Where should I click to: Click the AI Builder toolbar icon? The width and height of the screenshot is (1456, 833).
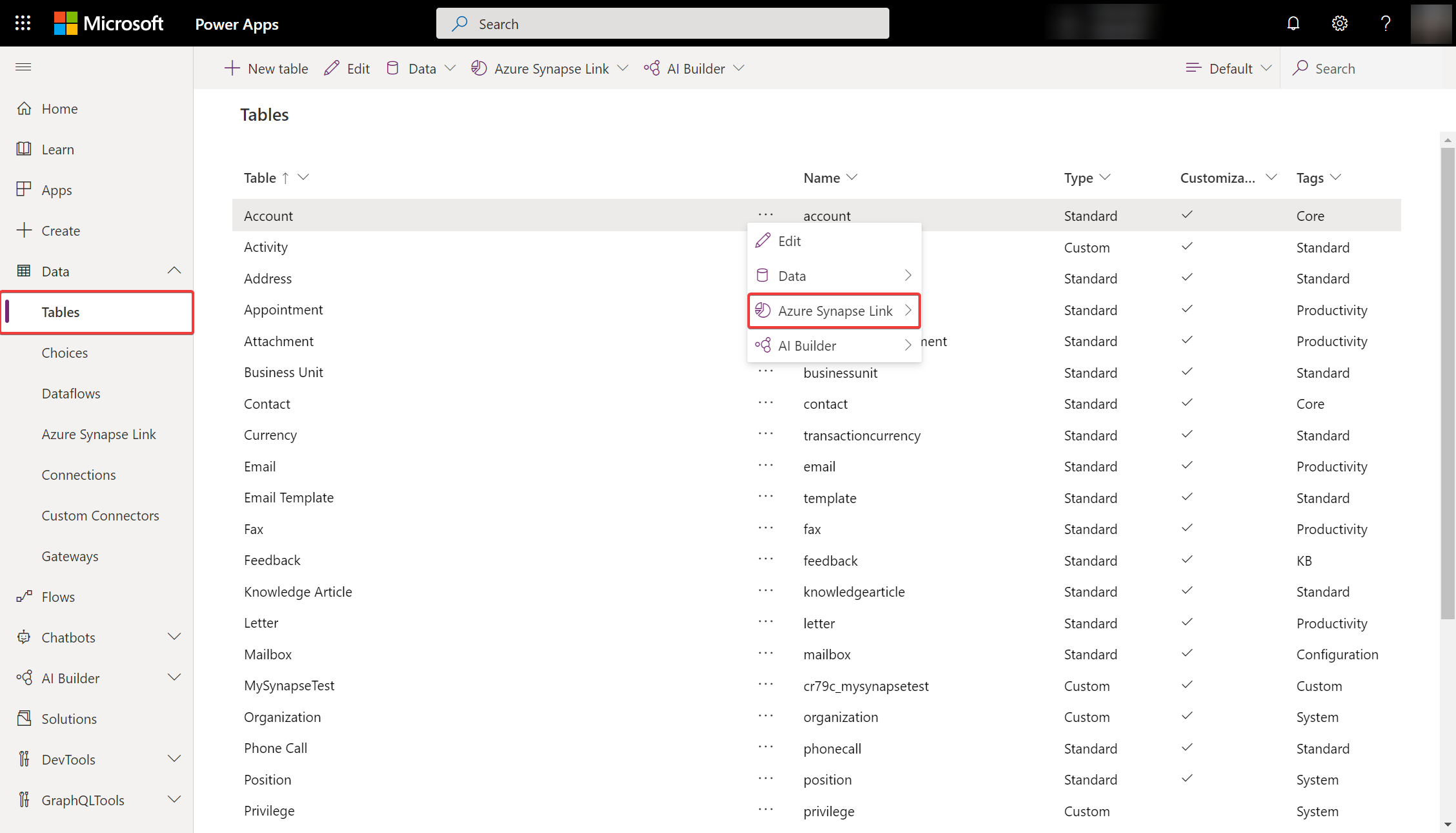pyautogui.click(x=651, y=68)
